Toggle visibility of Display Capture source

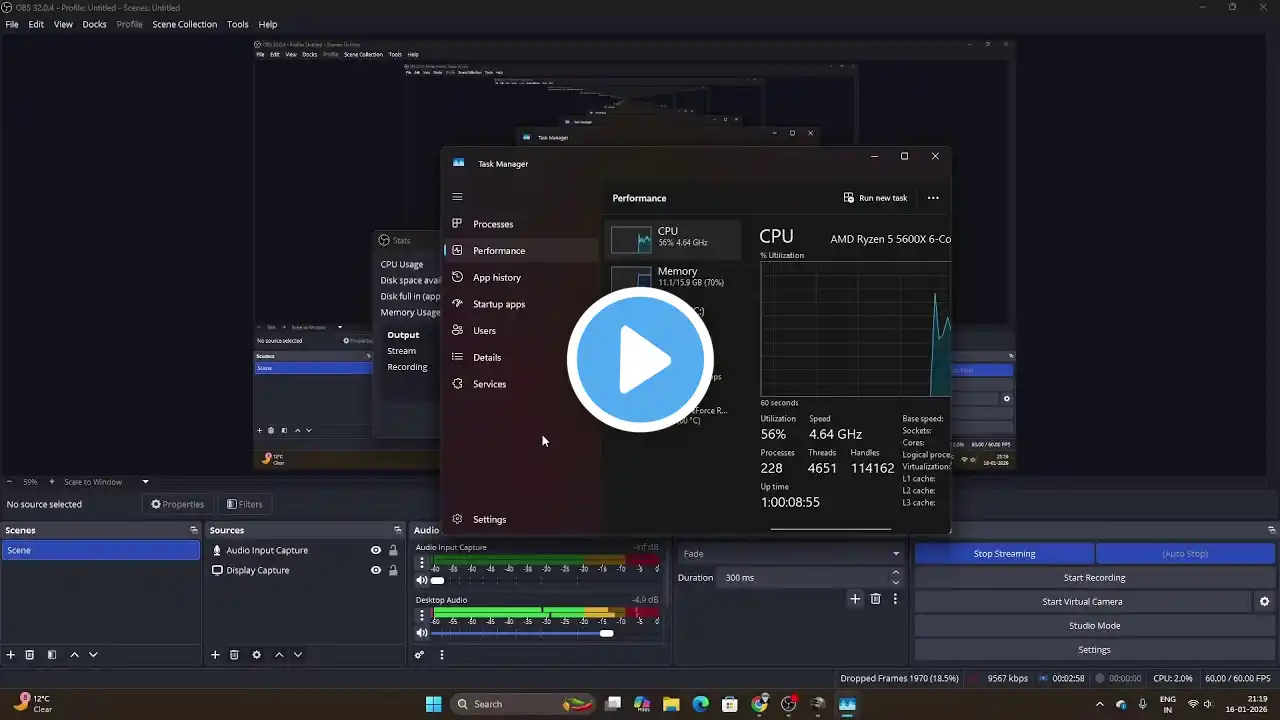(x=376, y=570)
